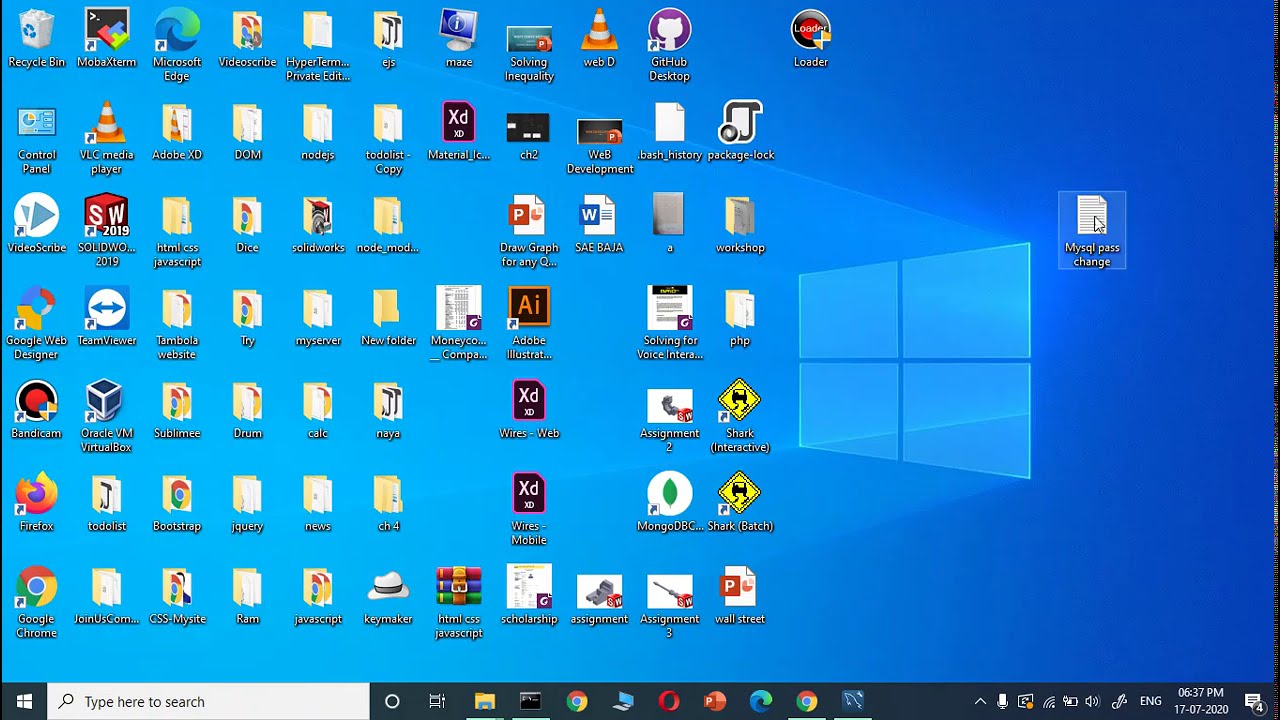Open Opera from the taskbar
Image resolution: width=1280 pixels, height=720 pixels.
(x=669, y=701)
